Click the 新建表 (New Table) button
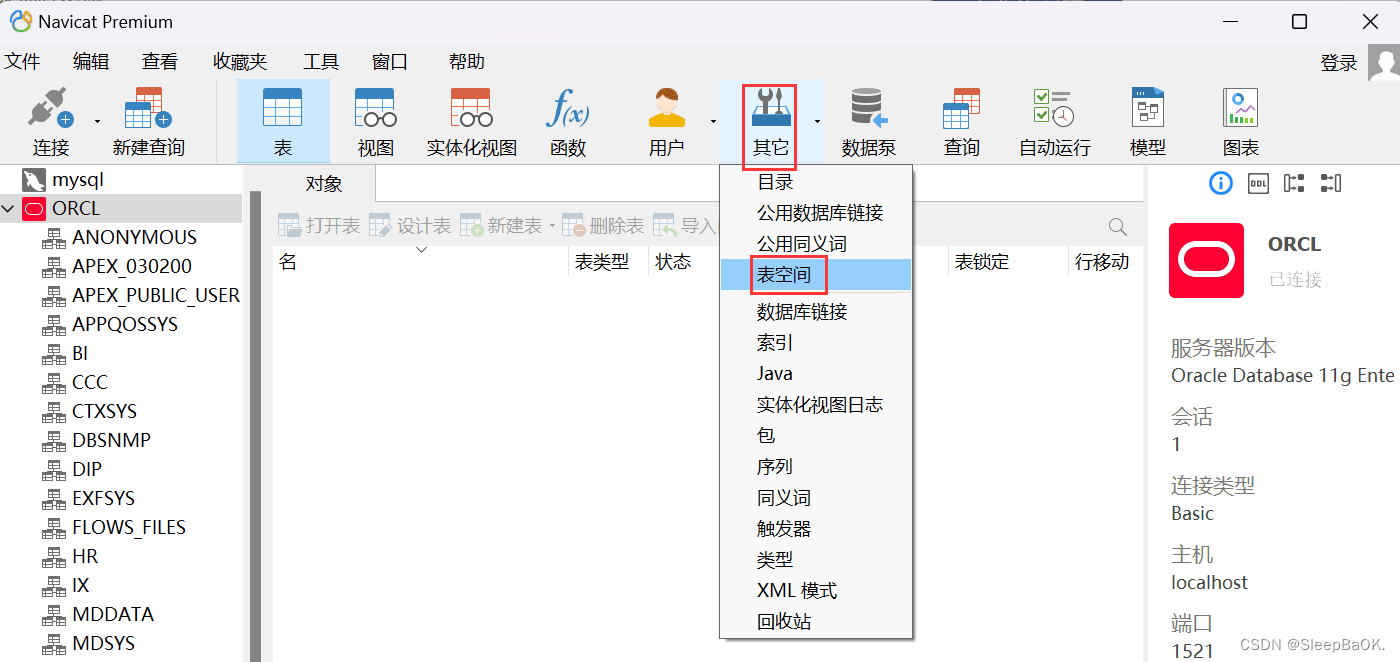Screen dimensions: 1400x662 pos(501,226)
